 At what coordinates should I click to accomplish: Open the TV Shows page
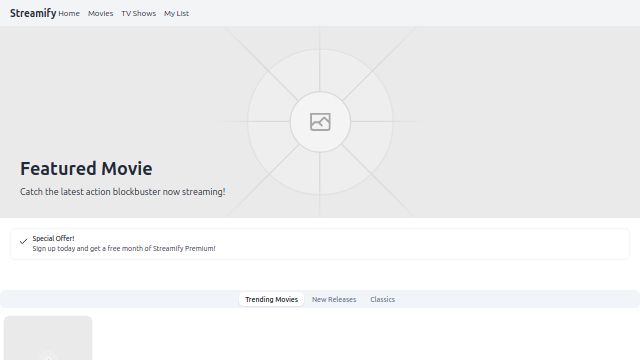pos(138,13)
